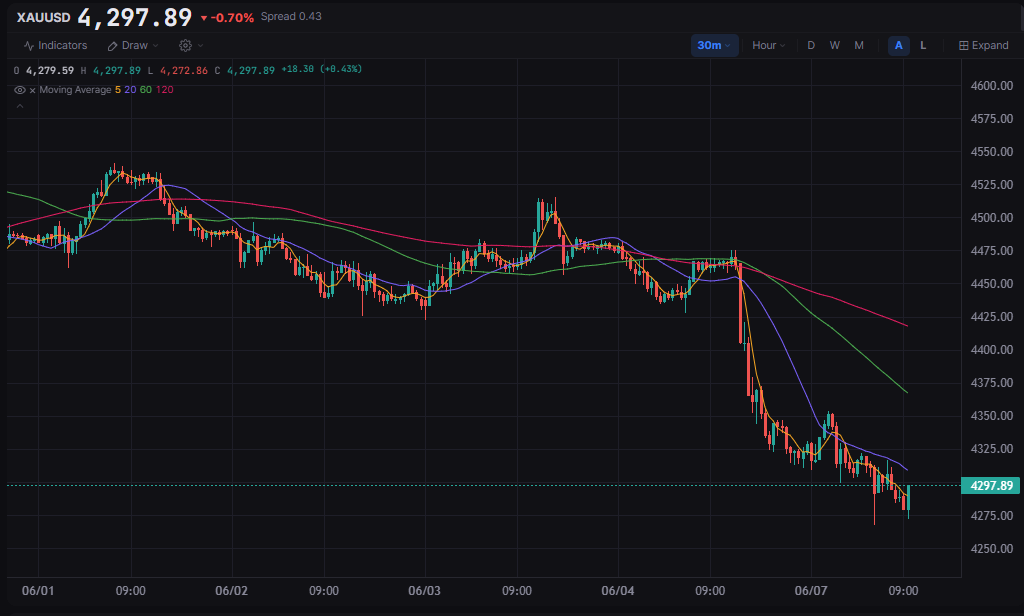The image size is (1024, 616).
Task: Click the 4575.00 price axis label
Action: 992,119
